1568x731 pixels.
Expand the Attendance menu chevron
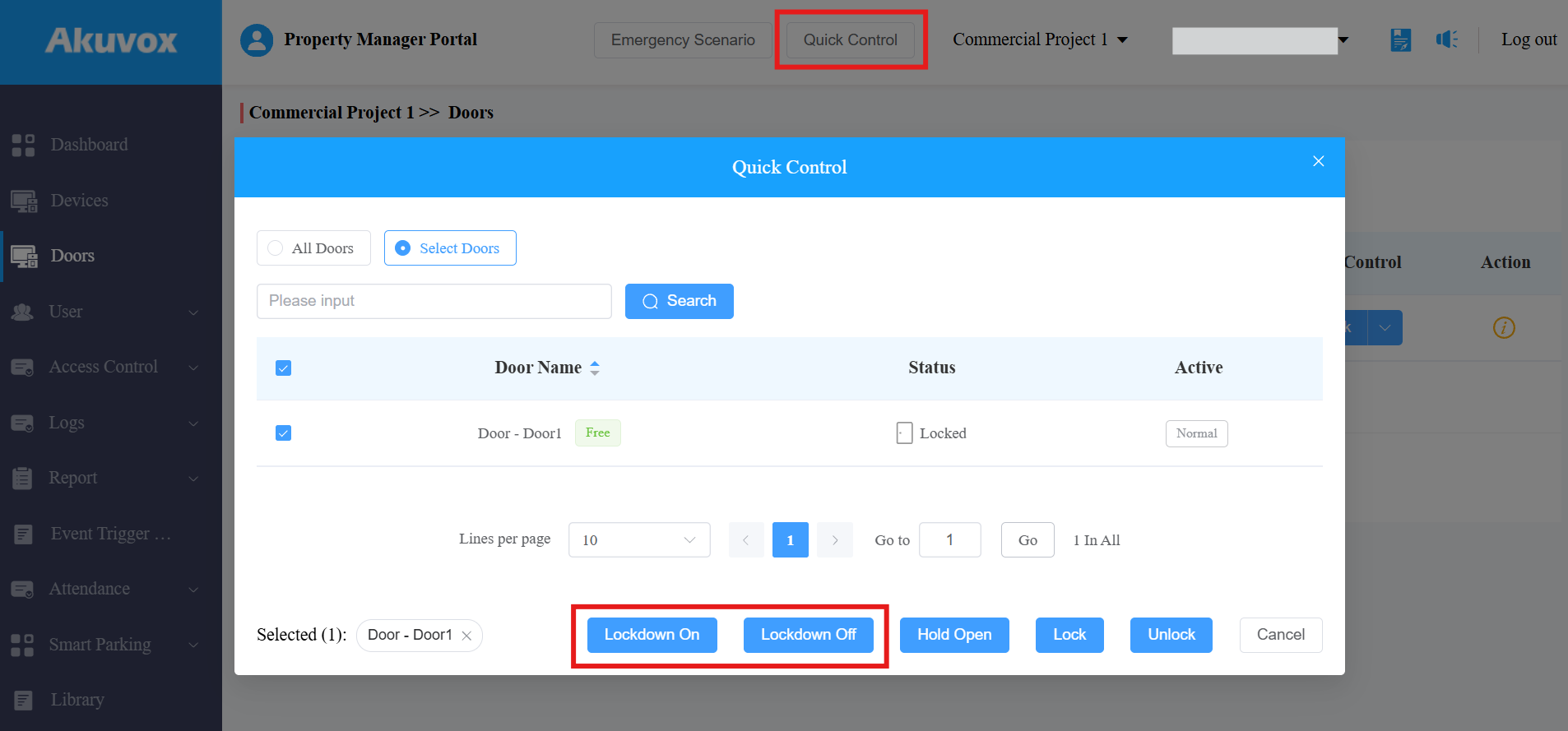(x=193, y=590)
